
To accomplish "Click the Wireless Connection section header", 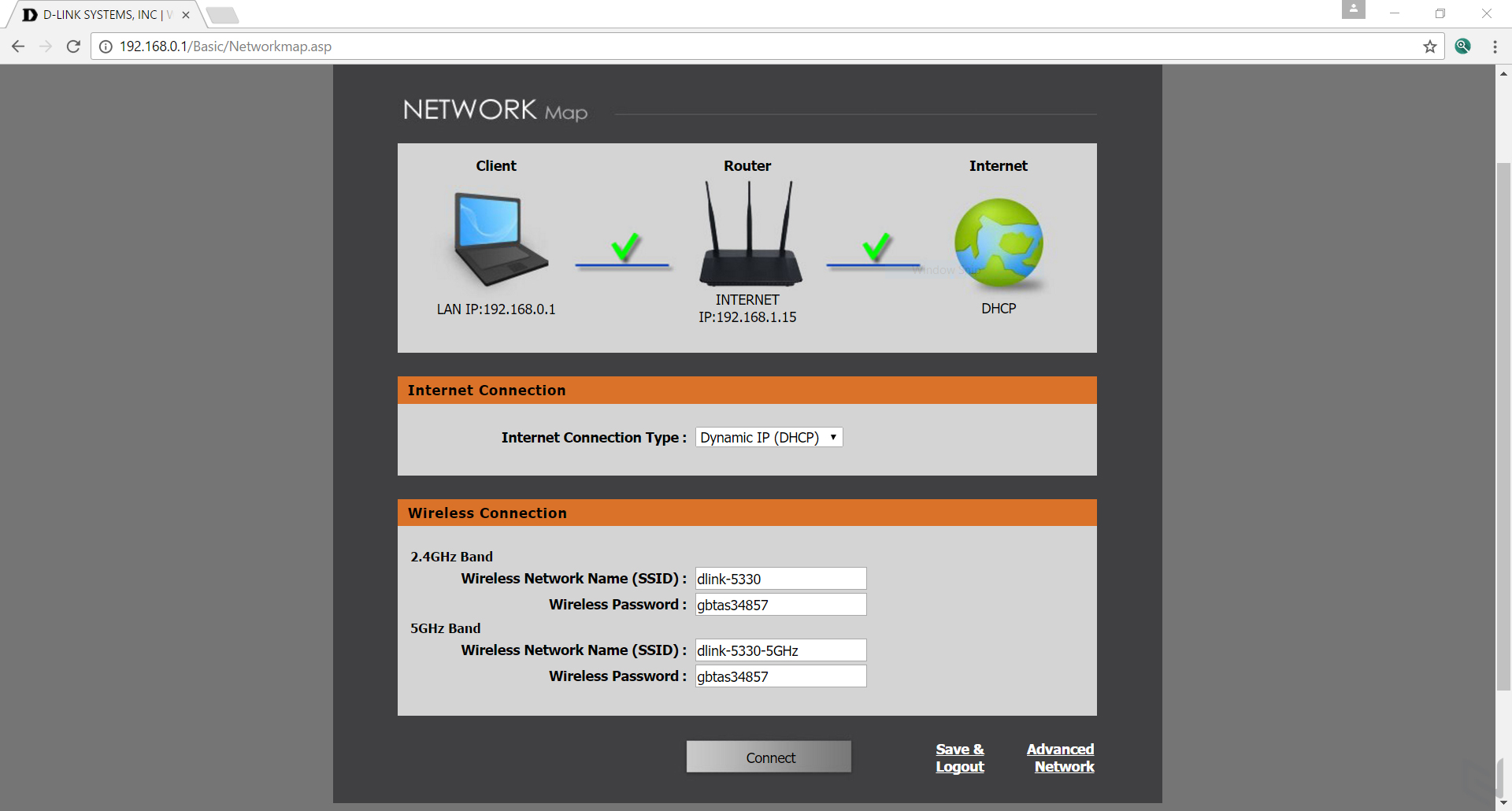I will [x=747, y=513].
